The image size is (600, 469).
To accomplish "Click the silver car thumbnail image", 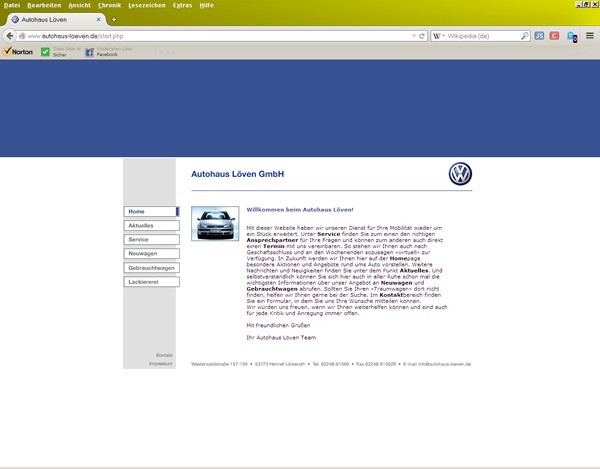I will pos(214,223).
